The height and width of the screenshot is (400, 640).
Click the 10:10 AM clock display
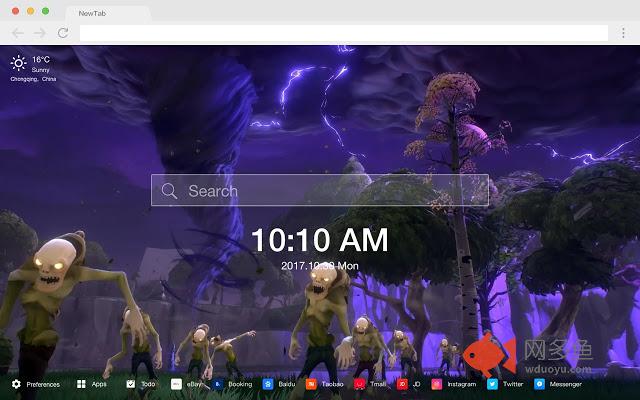coord(320,240)
